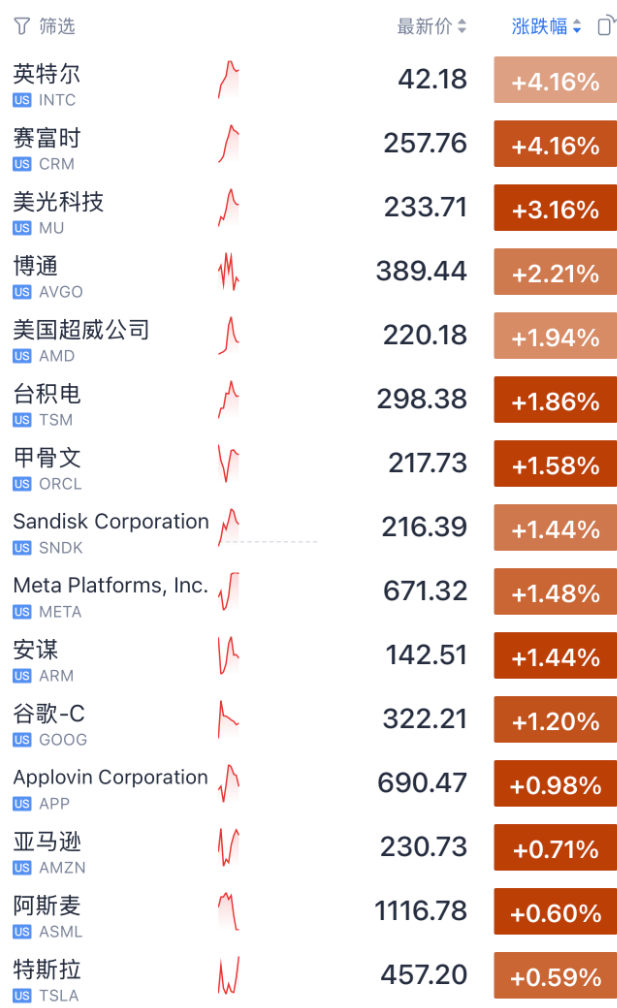This screenshot has width=617, height=1008.
Task: Sort the list by 最新价 column
Action: tap(431, 27)
